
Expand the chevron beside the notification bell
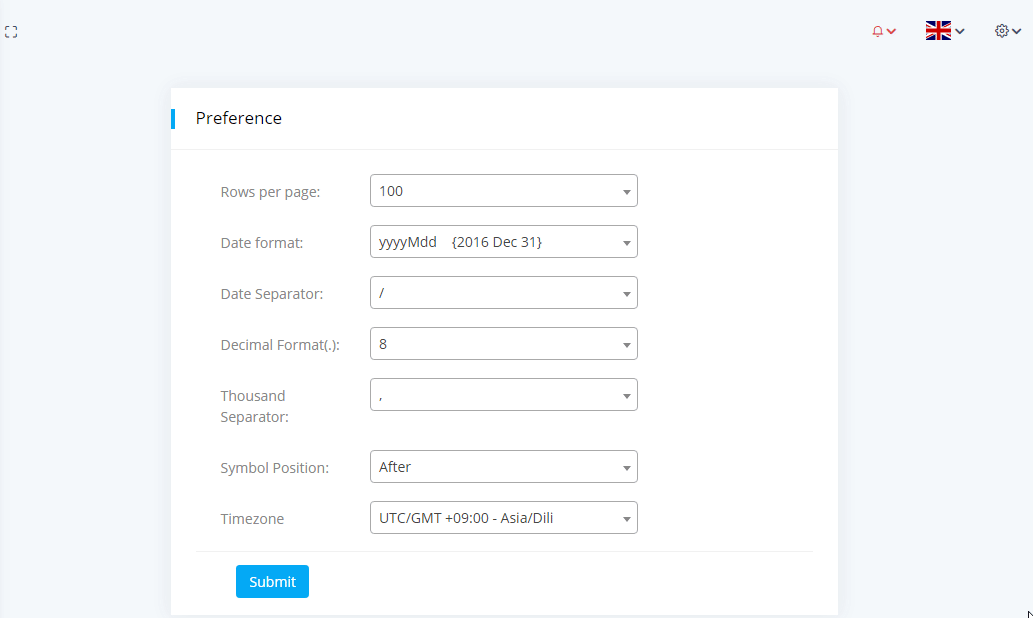click(891, 32)
